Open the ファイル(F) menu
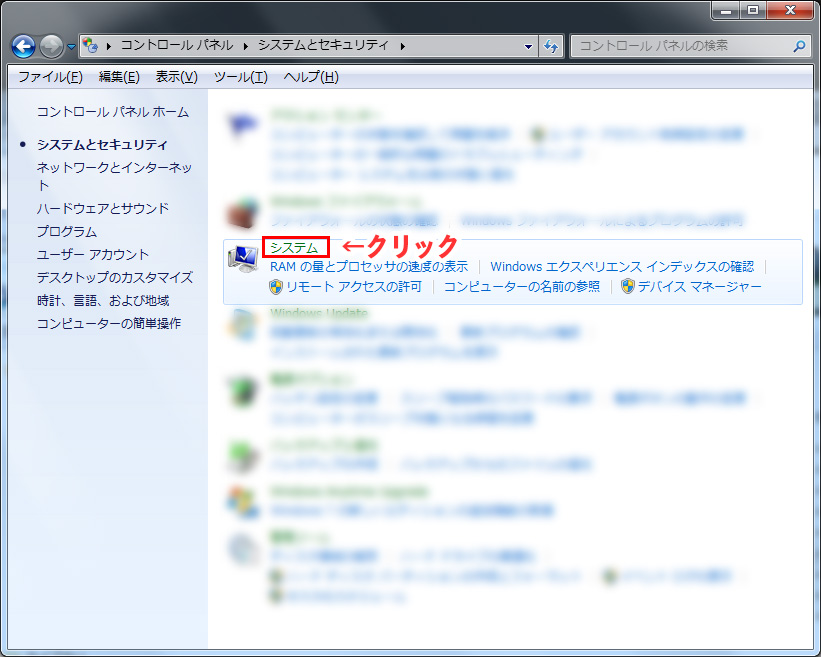821x657 pixels. 51,77
